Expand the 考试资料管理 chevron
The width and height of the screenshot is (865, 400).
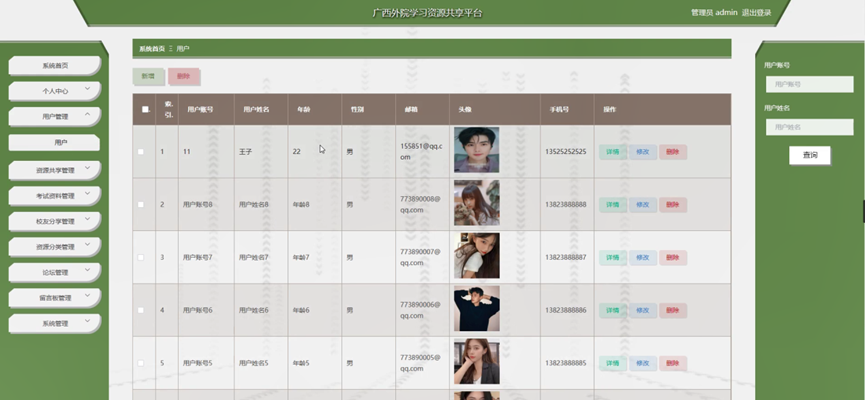tap(87, 193)
